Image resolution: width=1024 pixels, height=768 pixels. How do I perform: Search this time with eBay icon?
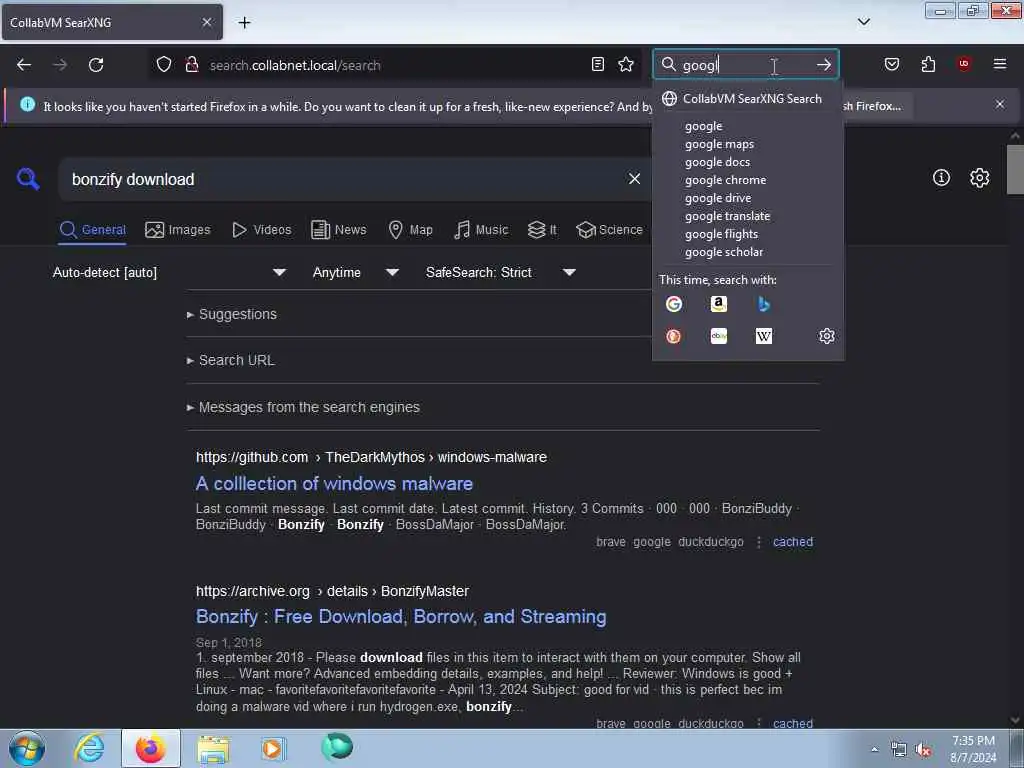(718, 336)
